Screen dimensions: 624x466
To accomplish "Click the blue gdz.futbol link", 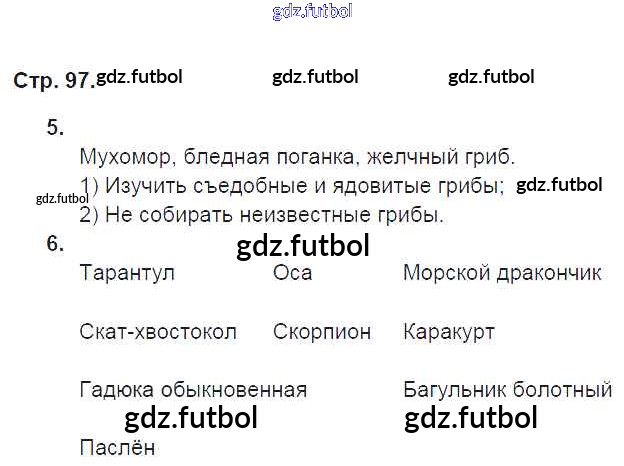I will pyautogui.click(x=312, y=12).
